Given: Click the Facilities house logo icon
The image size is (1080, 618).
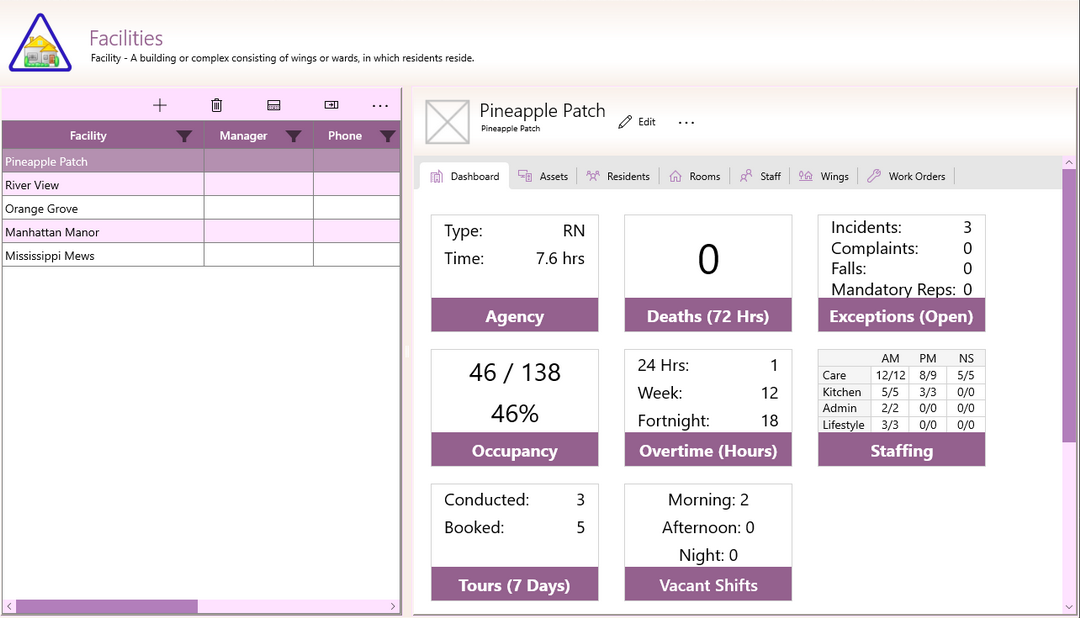Looking at the screenshot, I should pos(40,43).
